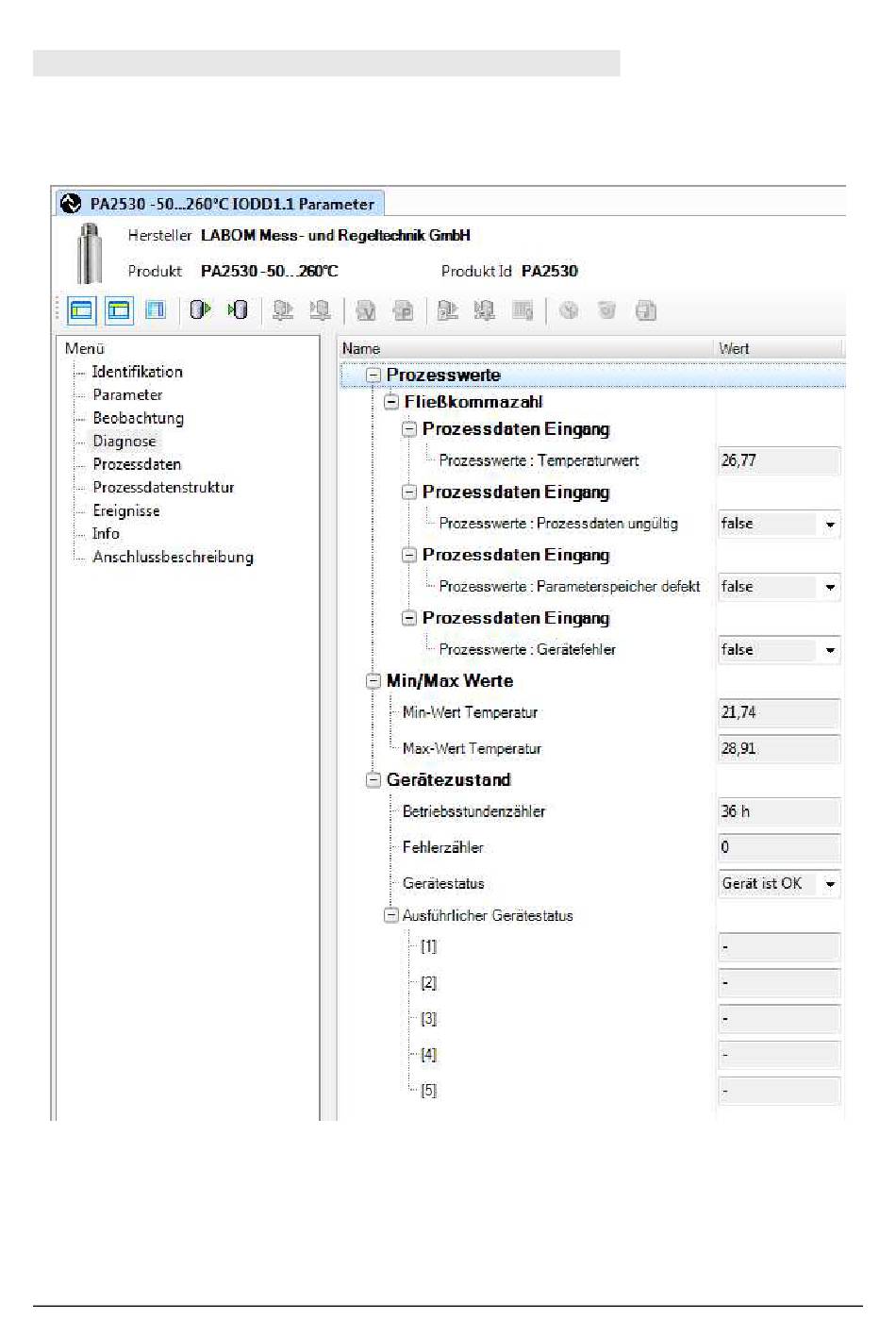Screen dimensions: 896x1319
Task: Click the Name column header
Action: point(526,348)
